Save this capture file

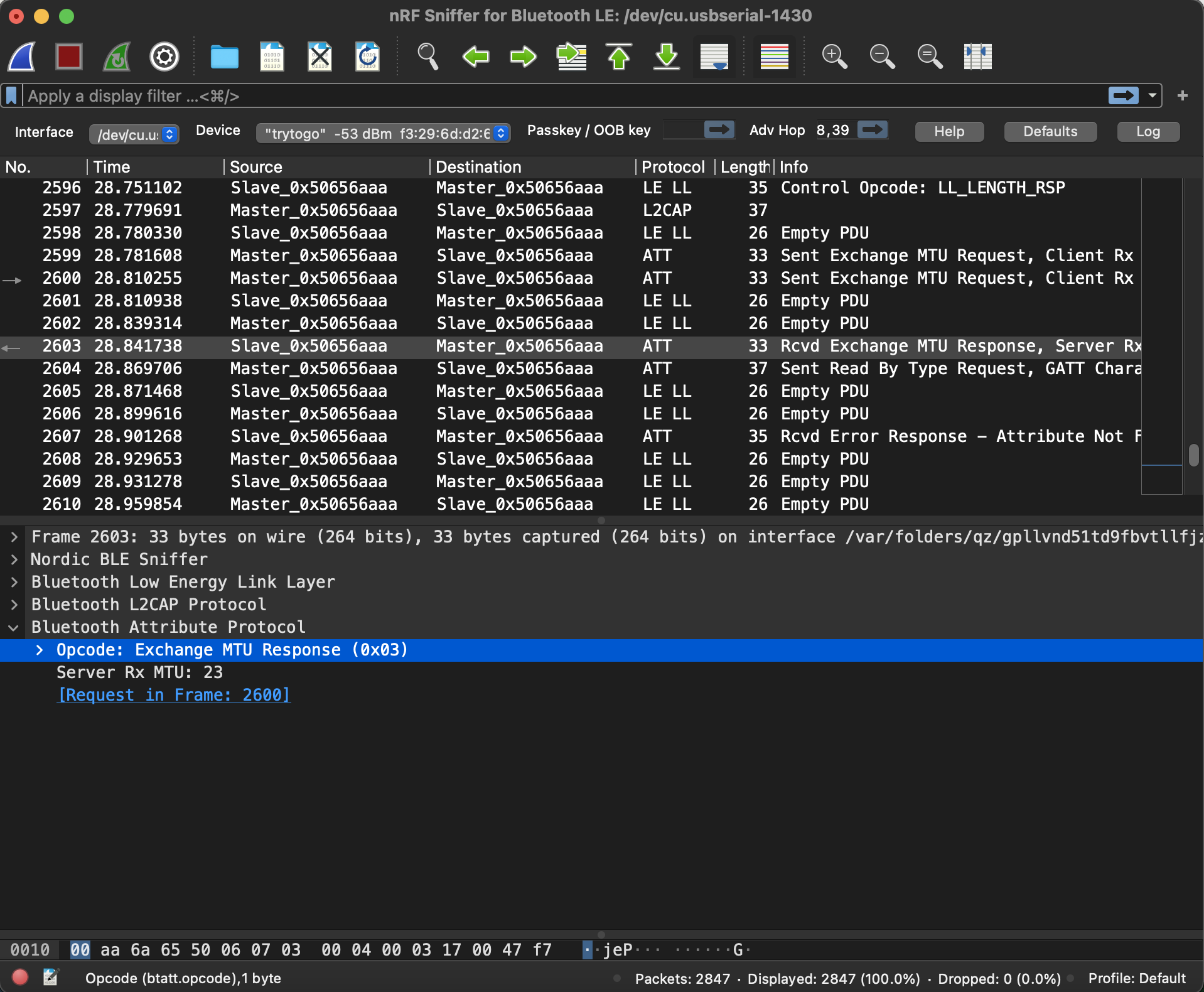(x=272, y=57)
